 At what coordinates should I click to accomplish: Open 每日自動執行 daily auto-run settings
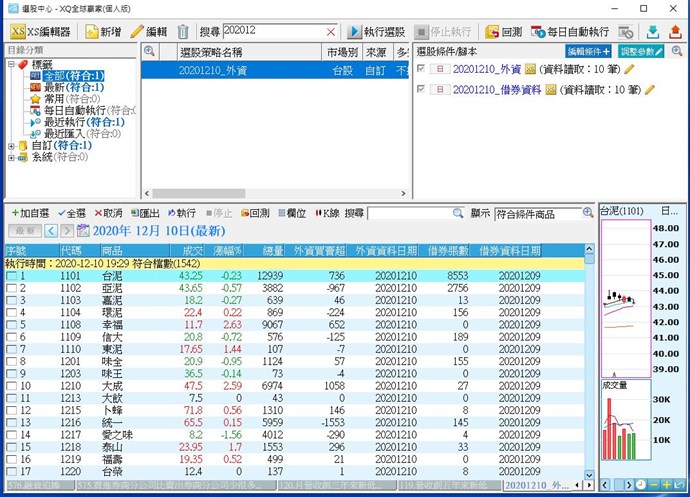pos(569,32)
